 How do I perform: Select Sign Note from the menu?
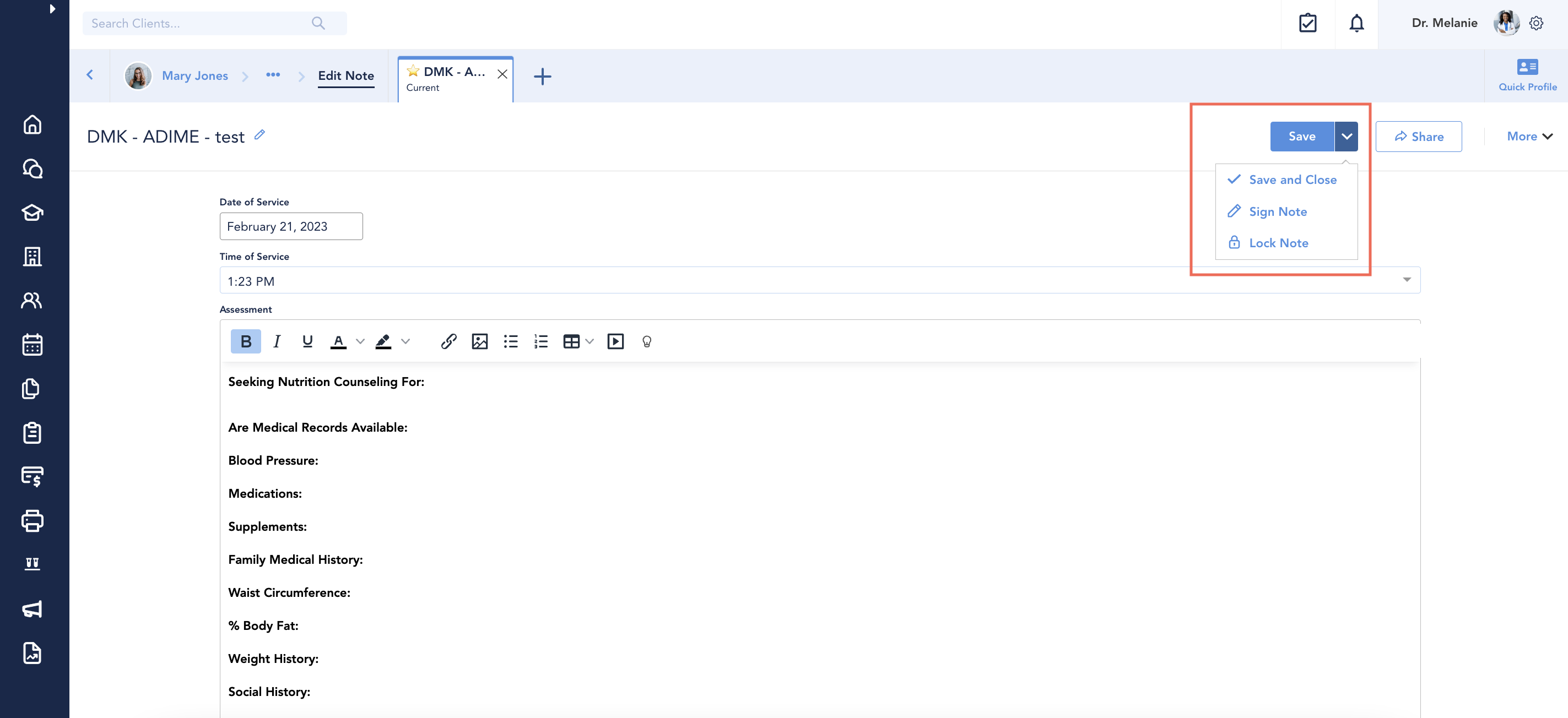tap(1278, 211)
